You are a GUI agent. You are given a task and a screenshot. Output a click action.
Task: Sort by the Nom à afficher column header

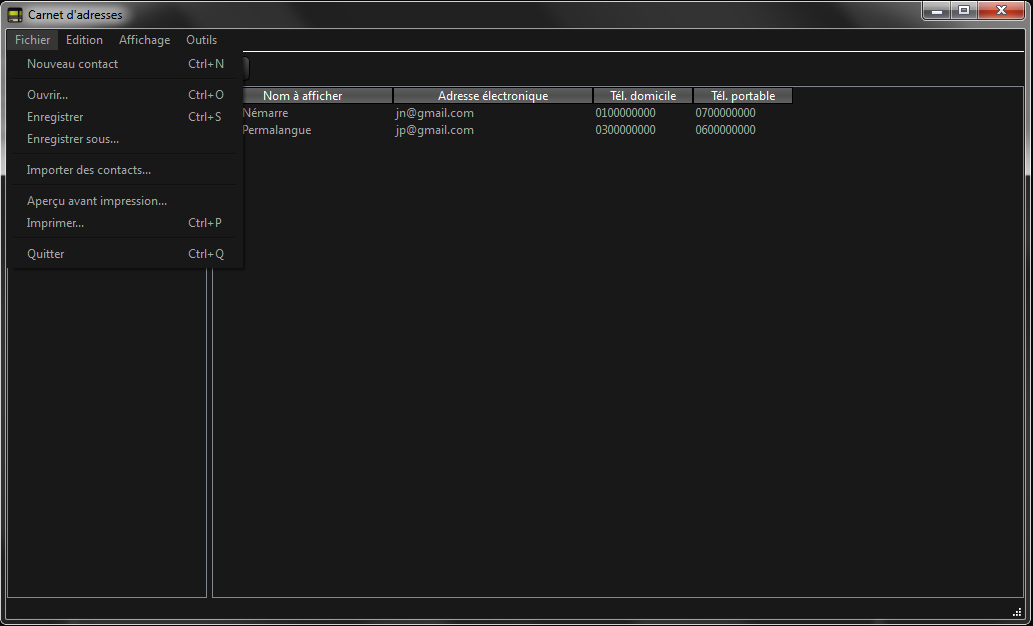click(x=302, y=96)
